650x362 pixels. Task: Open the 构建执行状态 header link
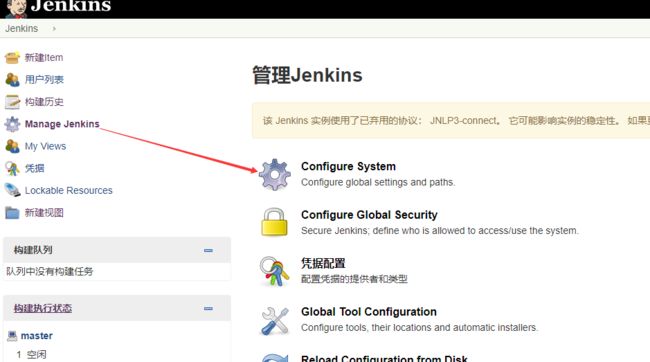[x=43, y=308]
